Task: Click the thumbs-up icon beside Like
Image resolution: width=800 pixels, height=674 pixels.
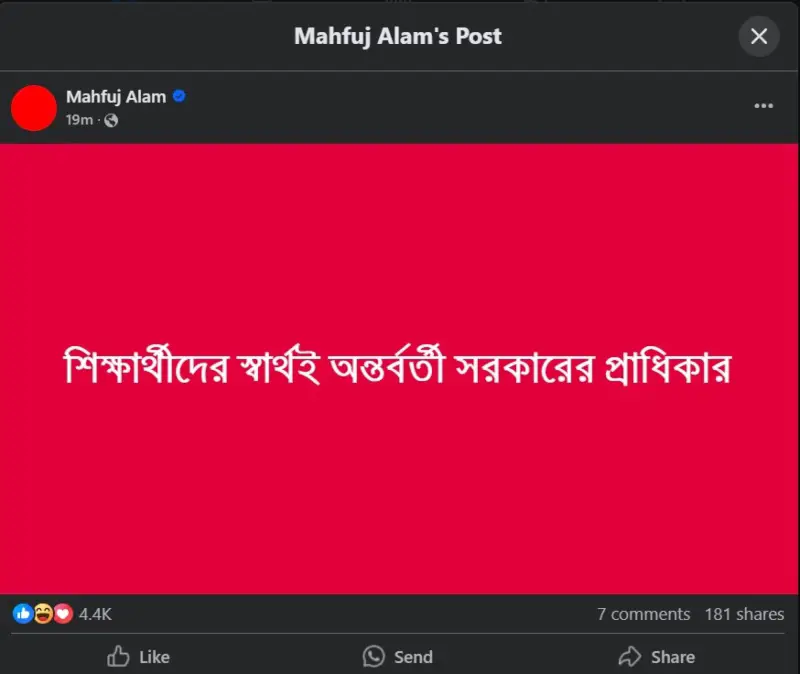Action: [118, 656]
